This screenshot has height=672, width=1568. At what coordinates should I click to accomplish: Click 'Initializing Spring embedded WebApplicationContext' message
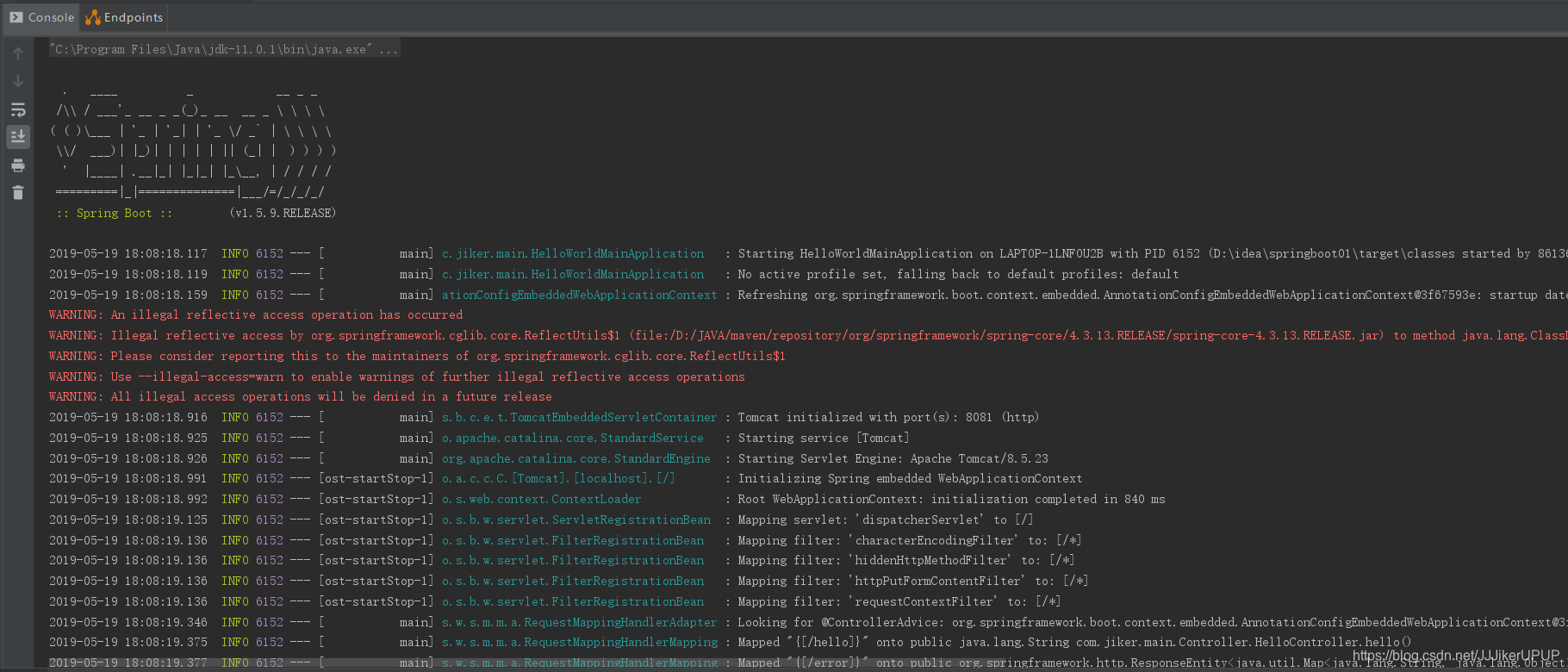pyautogui.click(x=910, y=479)
